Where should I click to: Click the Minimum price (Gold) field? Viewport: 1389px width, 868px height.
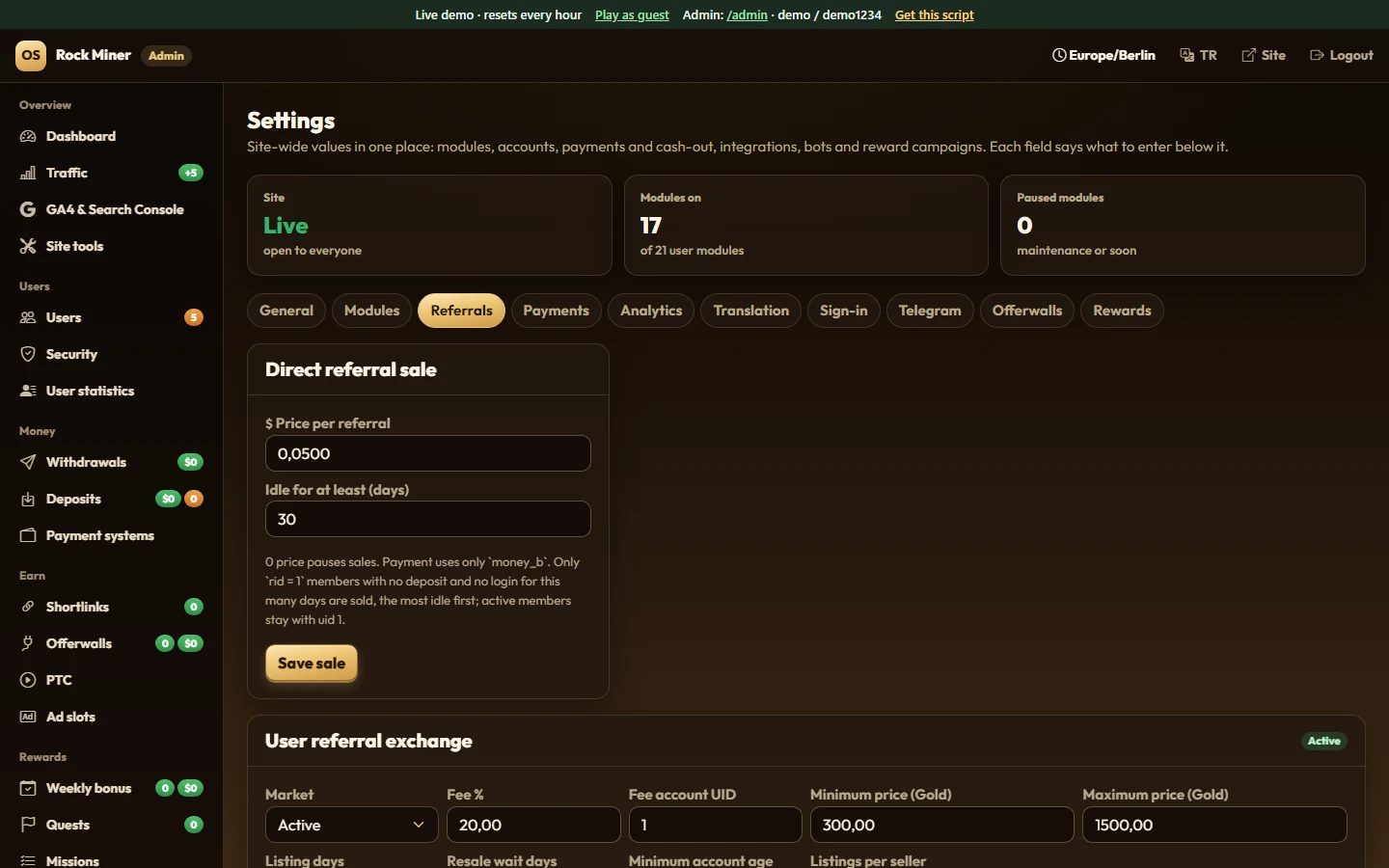click(941, 825)
